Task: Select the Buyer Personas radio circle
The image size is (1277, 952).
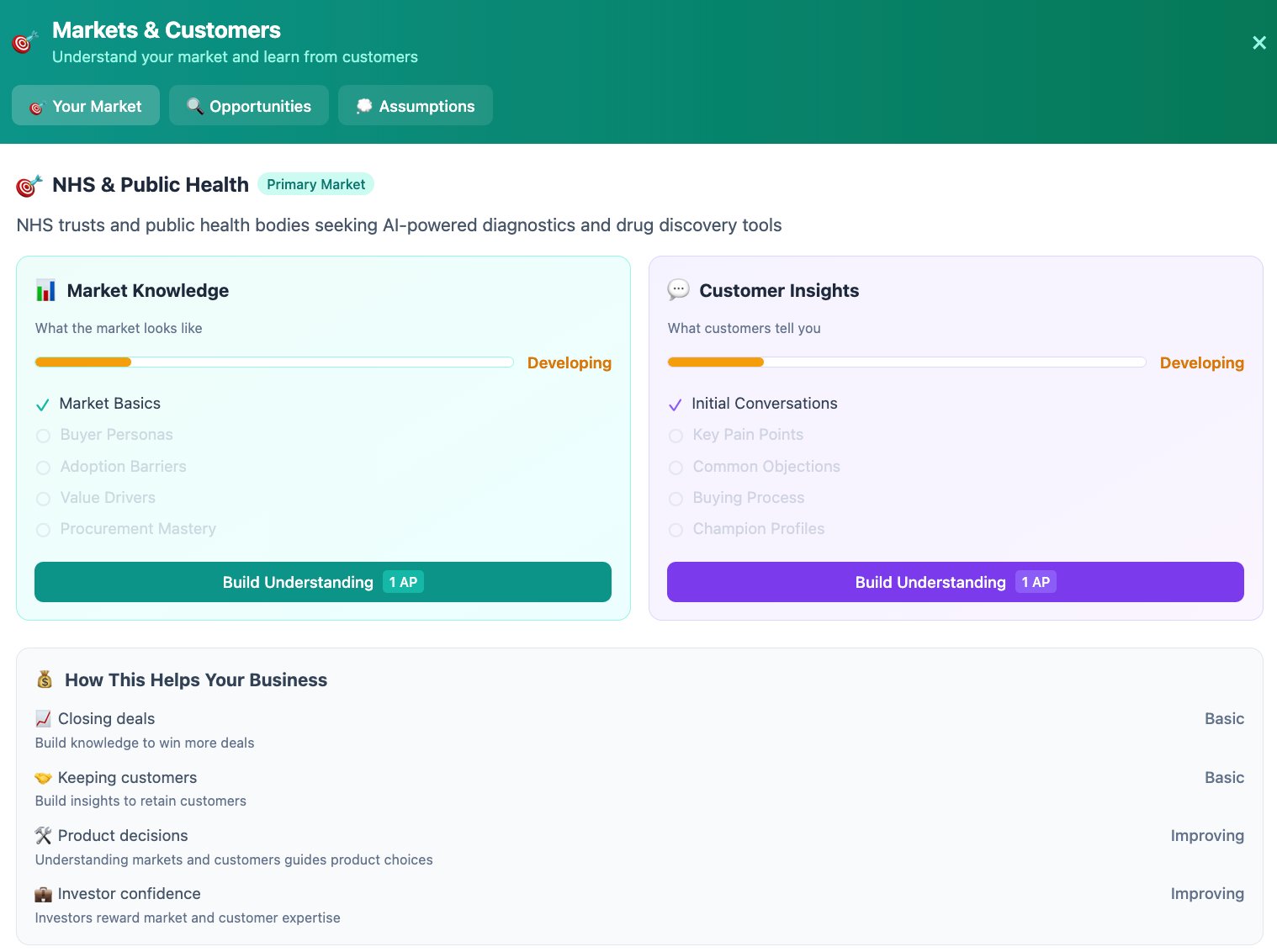Action: tap(44, 436)
